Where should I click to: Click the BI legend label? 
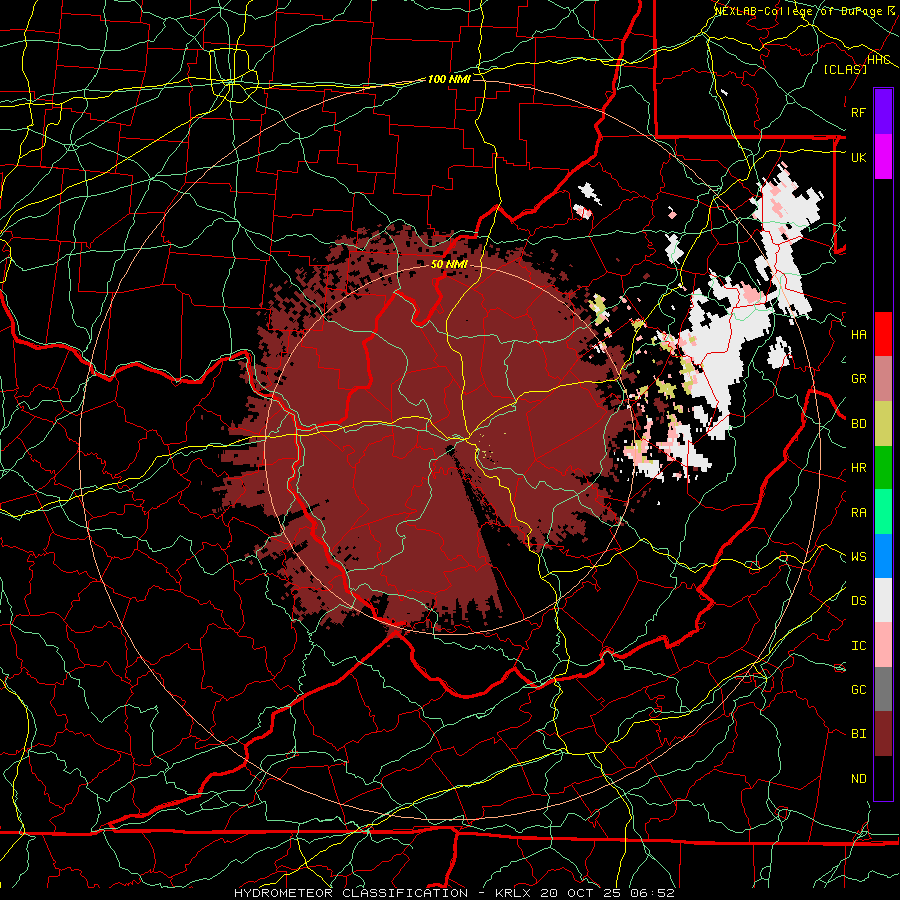pyautogui.click(x=858, y=734)
